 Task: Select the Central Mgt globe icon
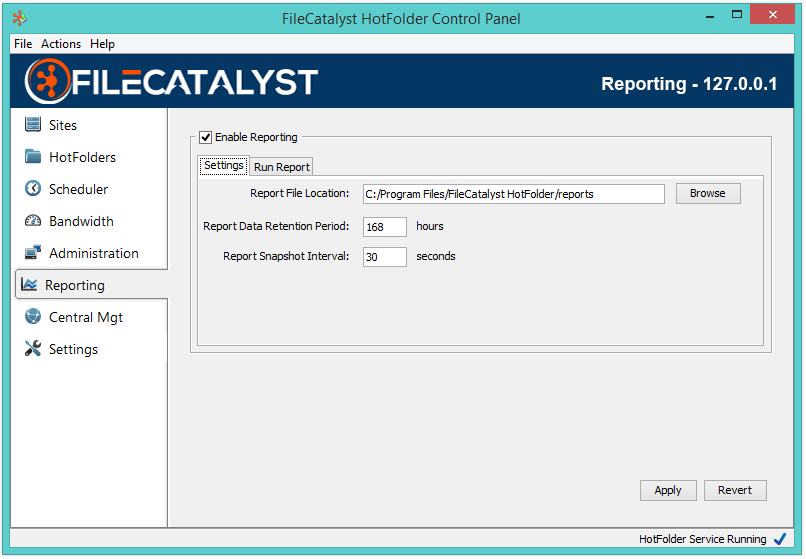(32, 317)
